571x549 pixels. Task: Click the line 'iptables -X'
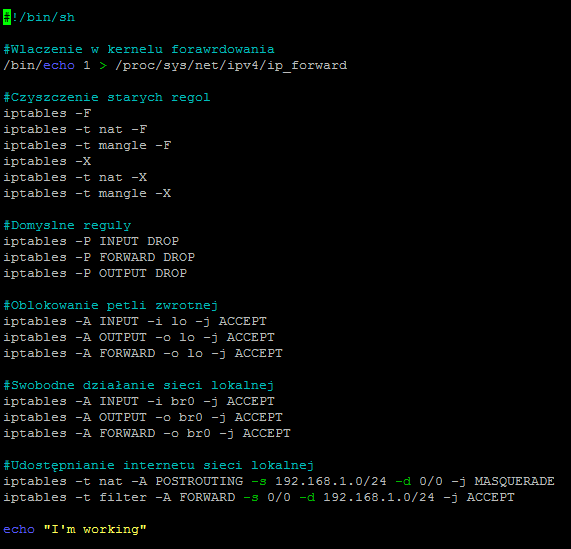[x=47, y=161]
